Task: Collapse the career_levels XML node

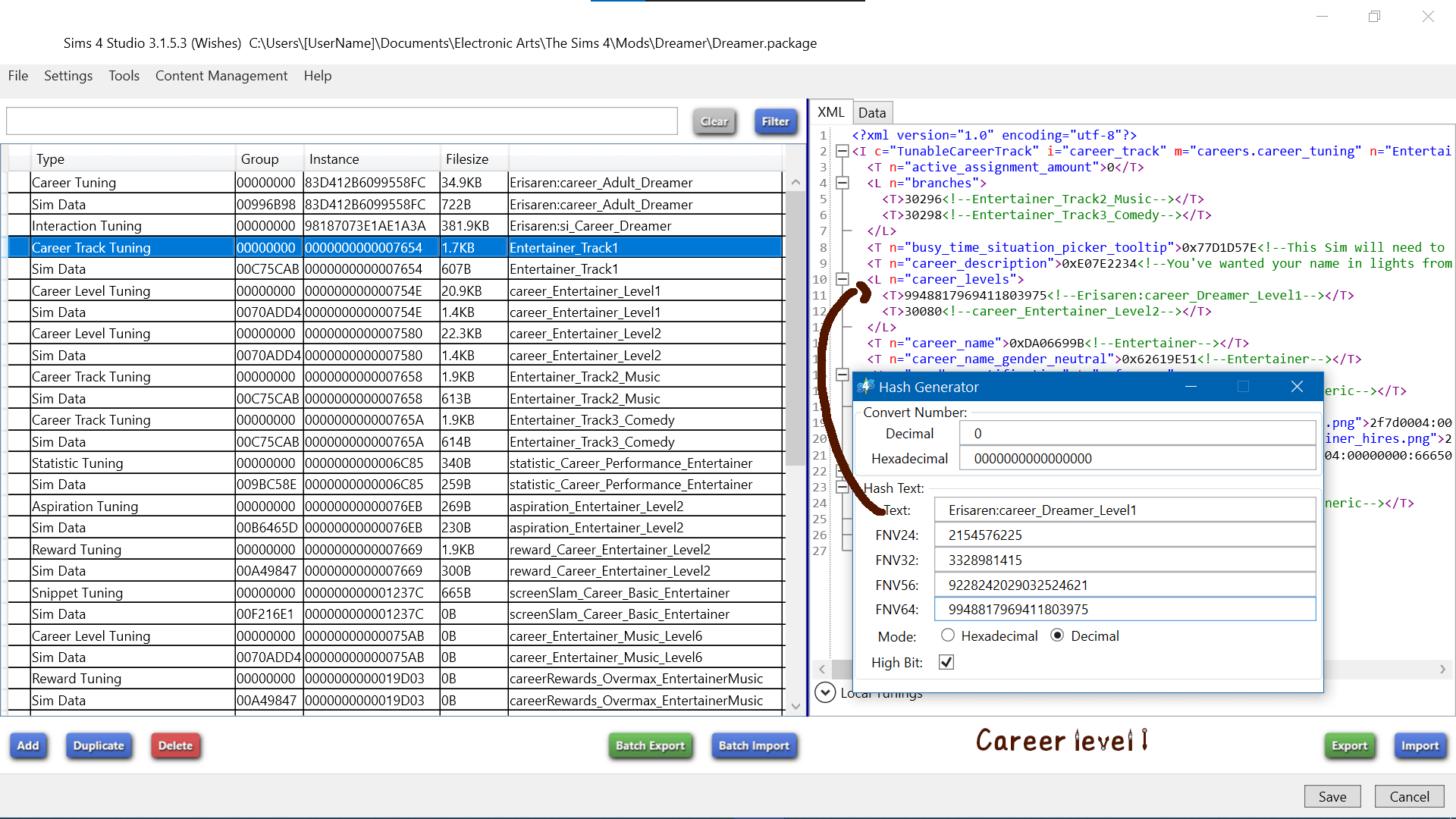Action: [x=842, y=279]
